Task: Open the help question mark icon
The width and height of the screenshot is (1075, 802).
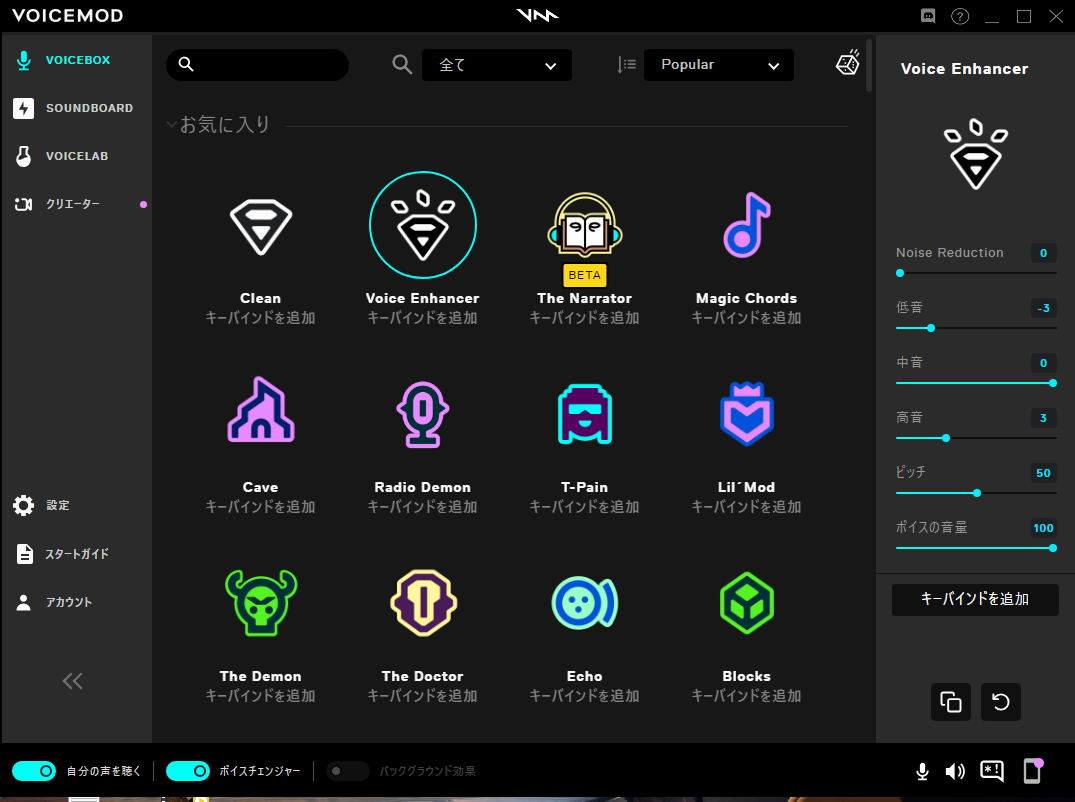Action: pos(960,16)
